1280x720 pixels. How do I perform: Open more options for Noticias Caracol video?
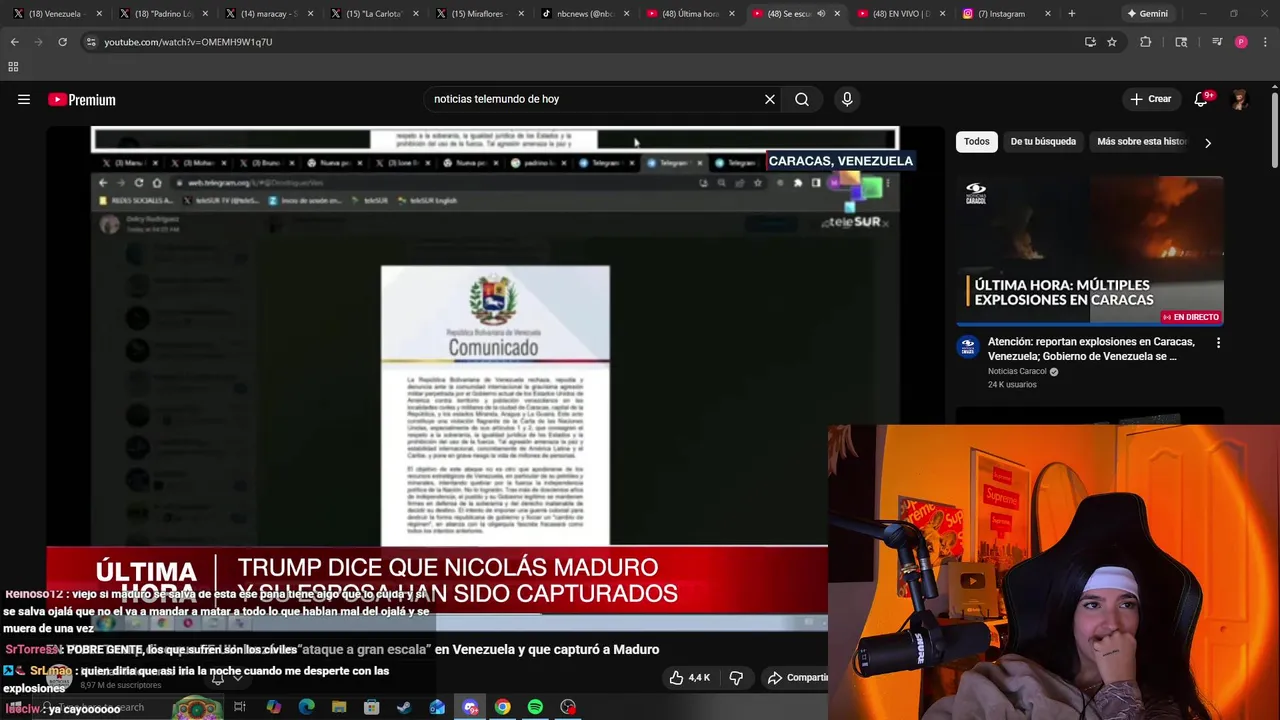click(x=1218, y=343)
